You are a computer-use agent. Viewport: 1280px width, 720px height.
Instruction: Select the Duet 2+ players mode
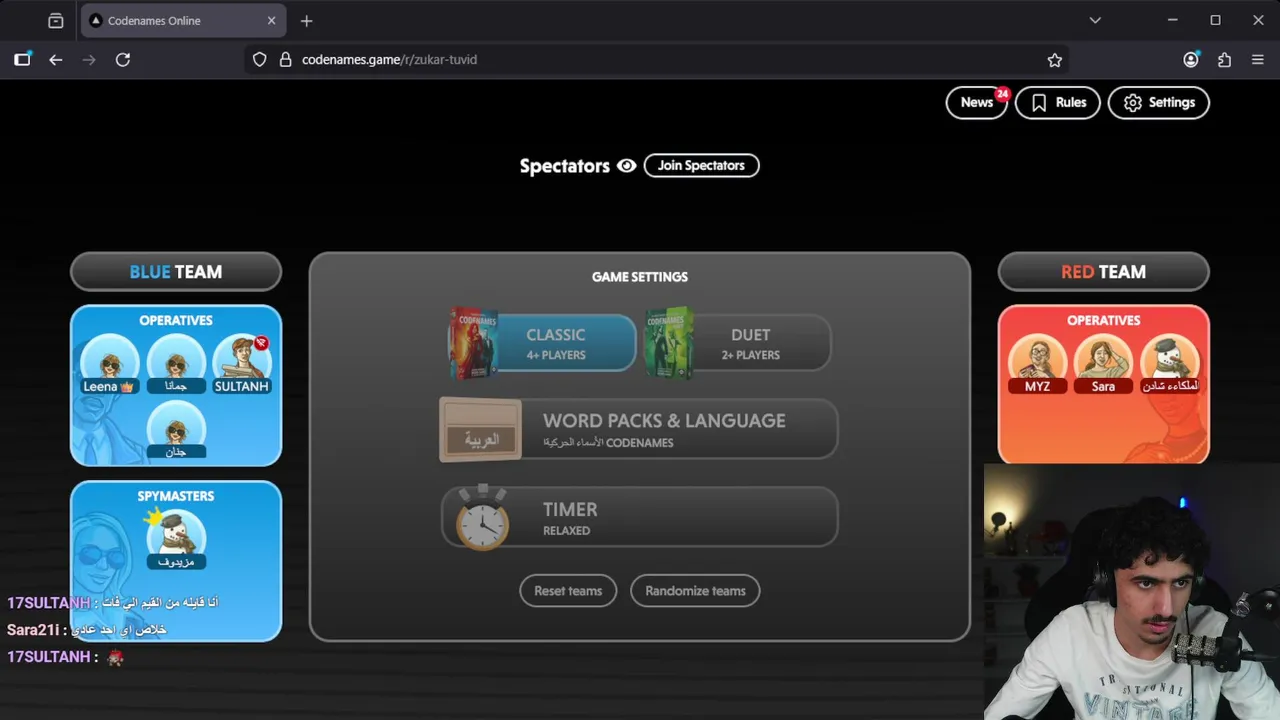coord(738,343)
